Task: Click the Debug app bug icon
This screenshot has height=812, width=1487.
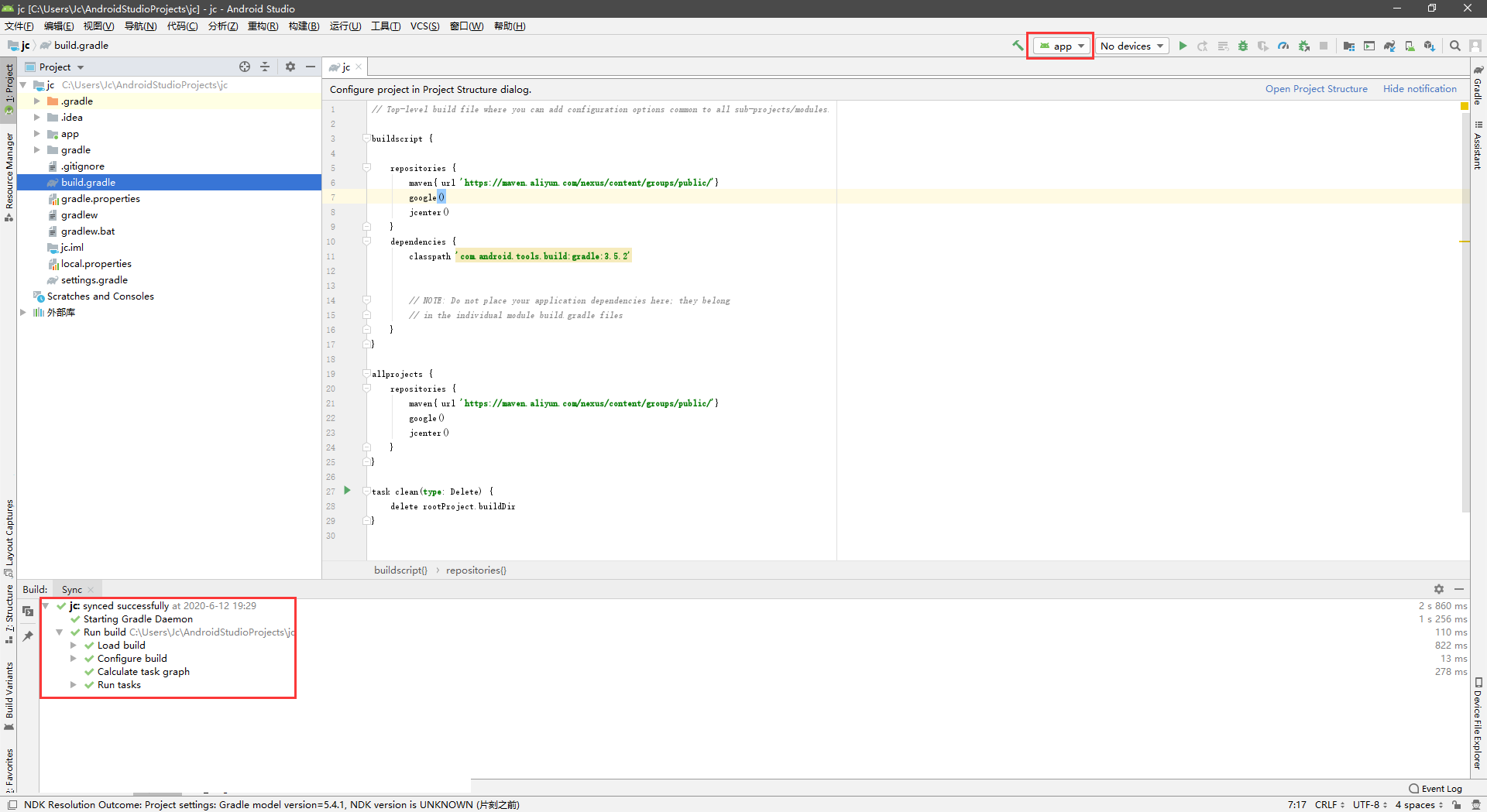Action: (x=1243, y=46)
